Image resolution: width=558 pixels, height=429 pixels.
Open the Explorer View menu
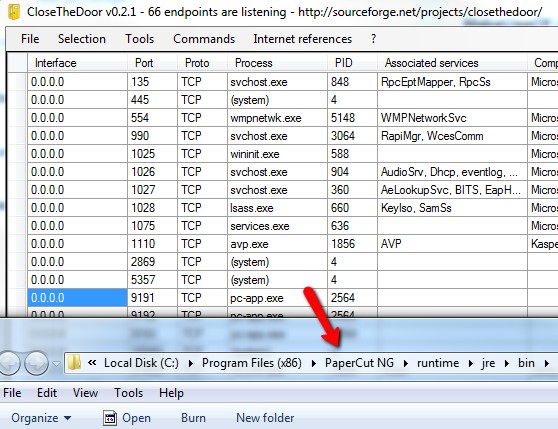[x=85, y=393]
